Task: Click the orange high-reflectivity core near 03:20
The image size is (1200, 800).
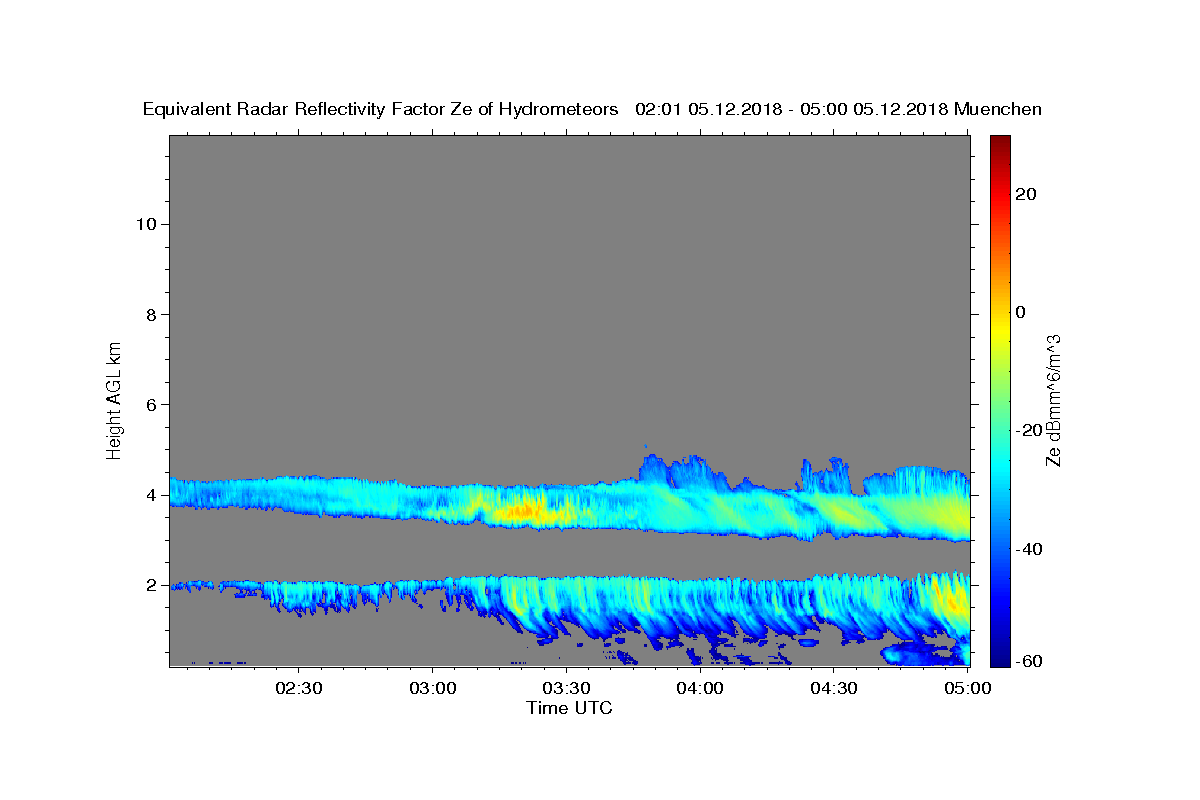Action: point(527,512)
